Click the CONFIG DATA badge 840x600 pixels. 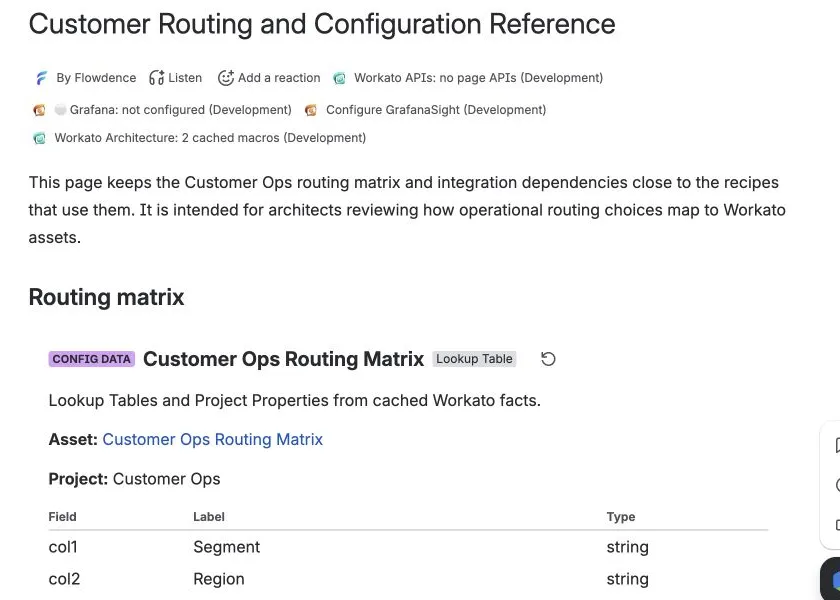[92, 359]
